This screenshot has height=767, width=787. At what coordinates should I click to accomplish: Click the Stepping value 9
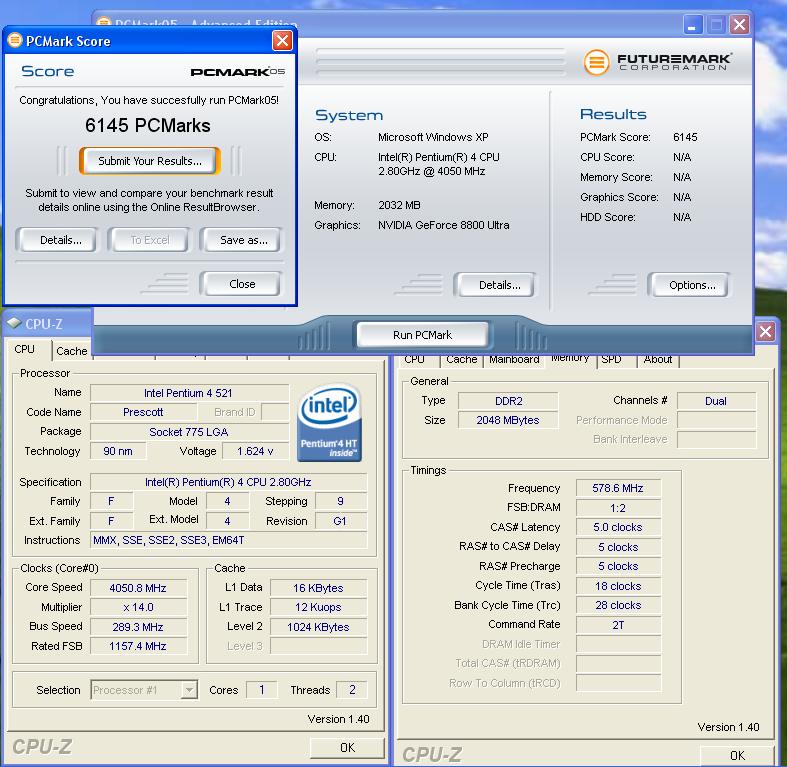click(x=341, y=501)
